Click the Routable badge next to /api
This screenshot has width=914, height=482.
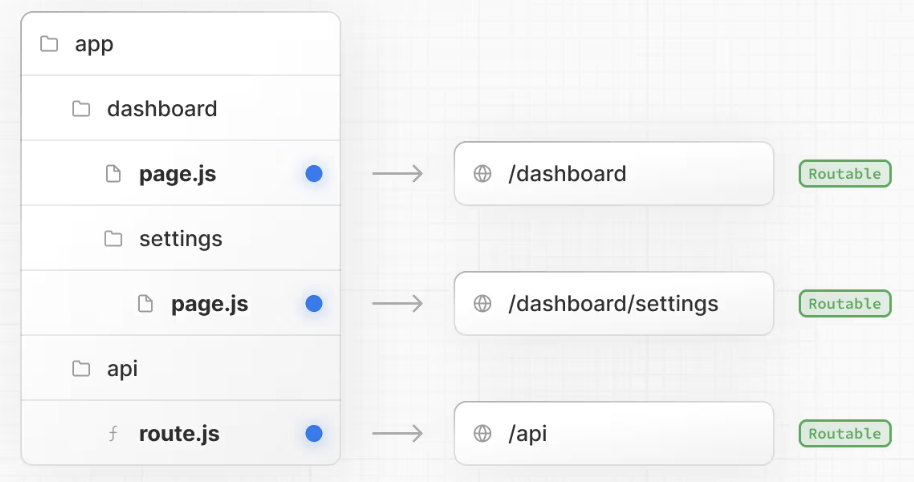pos(844,434)
